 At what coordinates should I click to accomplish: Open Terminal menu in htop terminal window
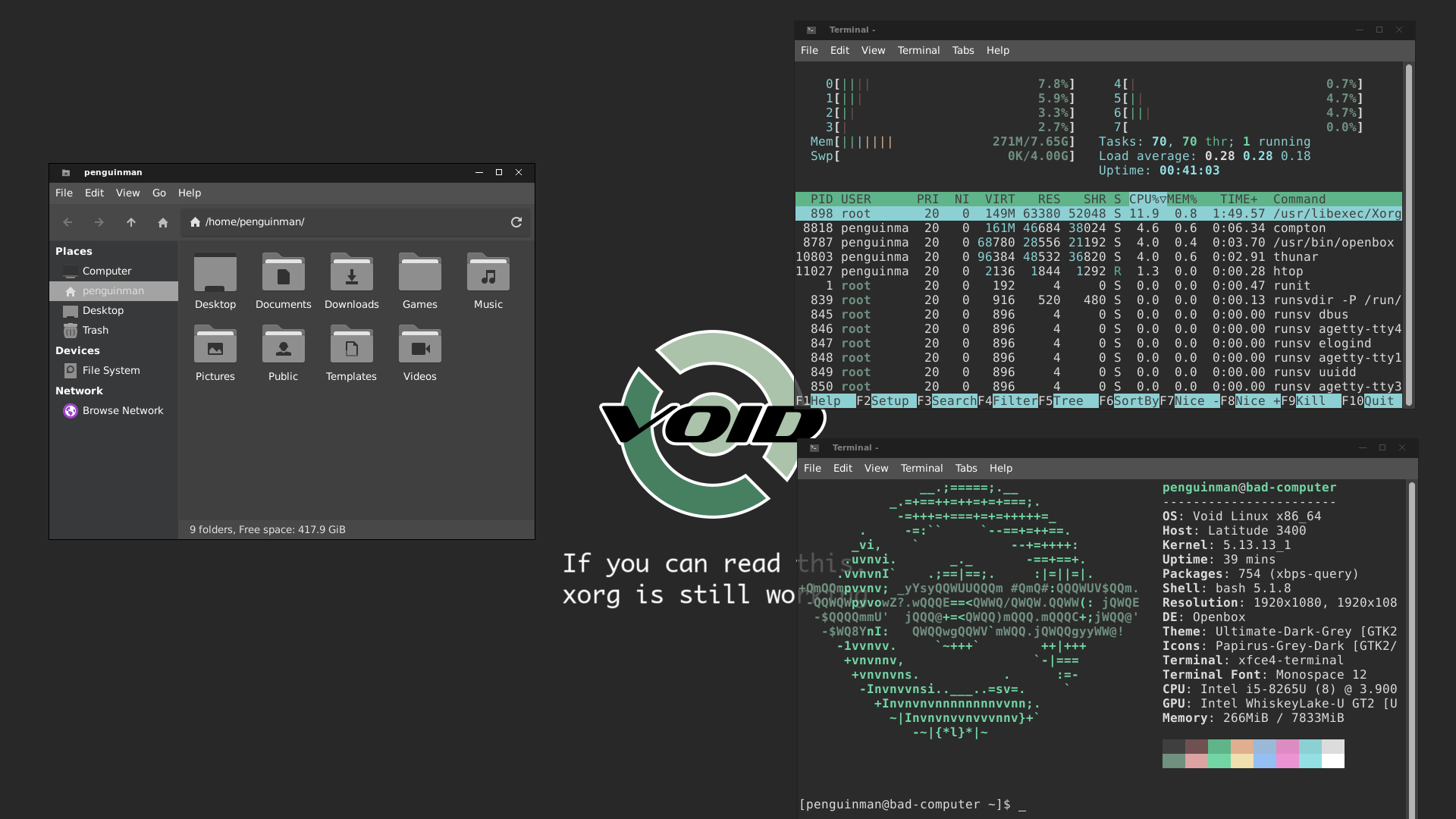pos(918,51)
